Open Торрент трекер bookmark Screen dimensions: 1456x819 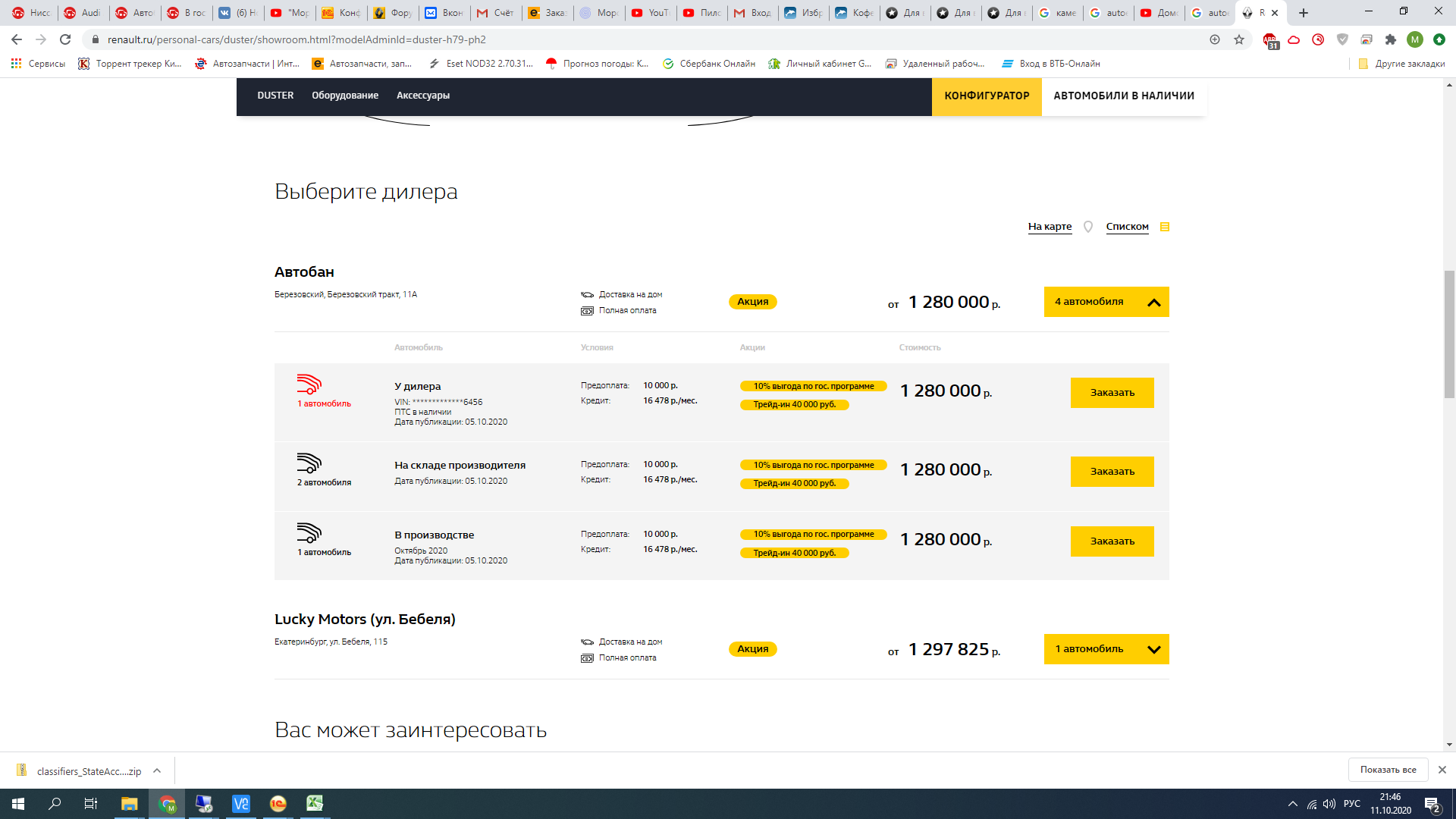tap(130, 64)
